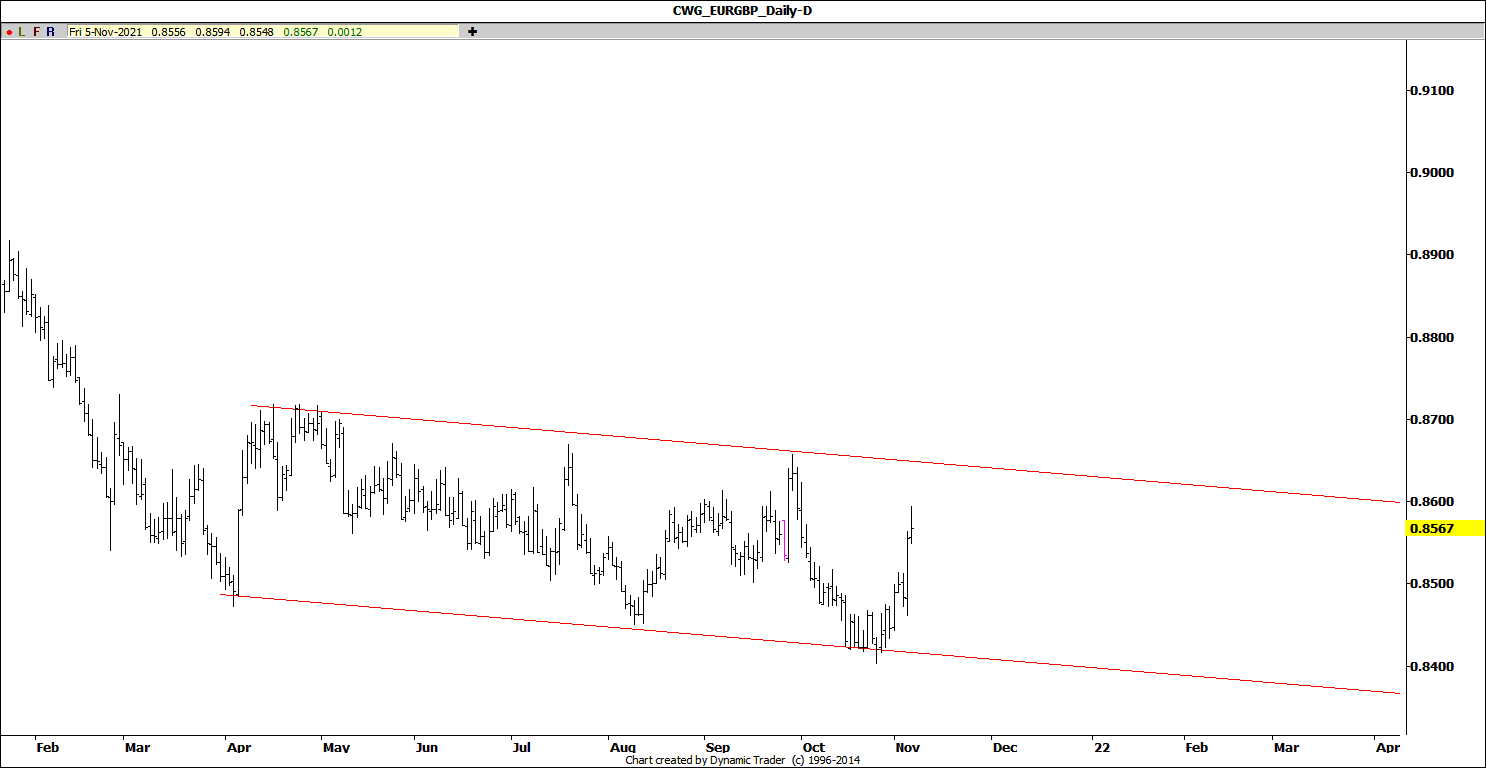Select the lower red channel trendline

tap(810, 644)
